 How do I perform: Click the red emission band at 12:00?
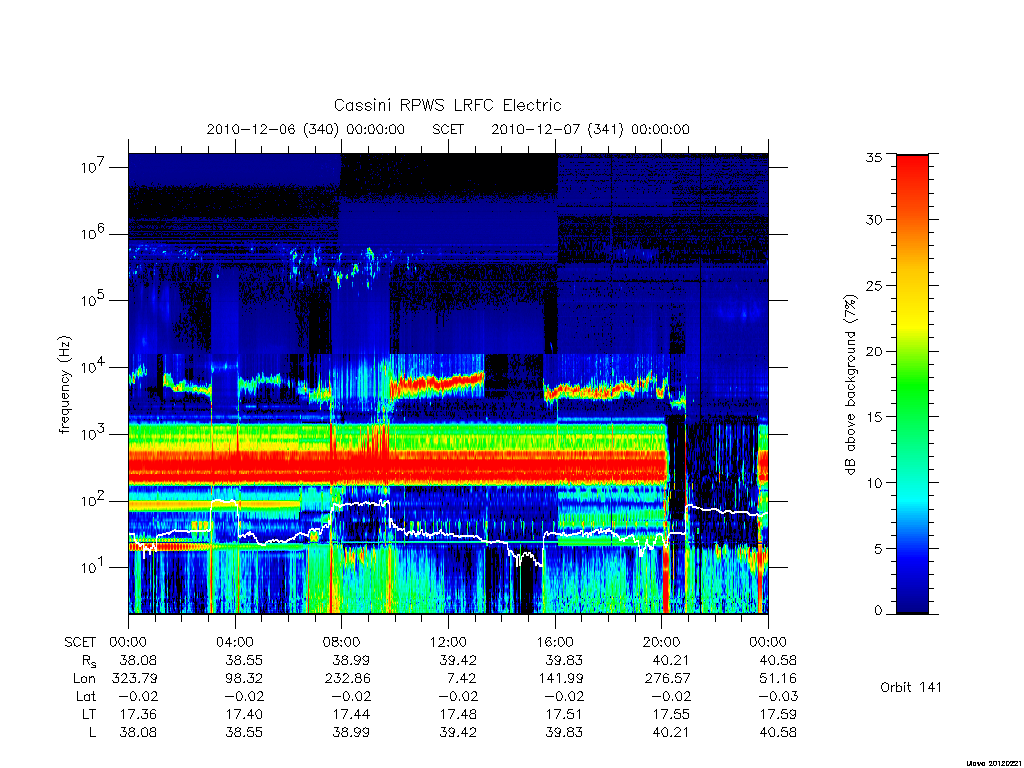[448, 465]
